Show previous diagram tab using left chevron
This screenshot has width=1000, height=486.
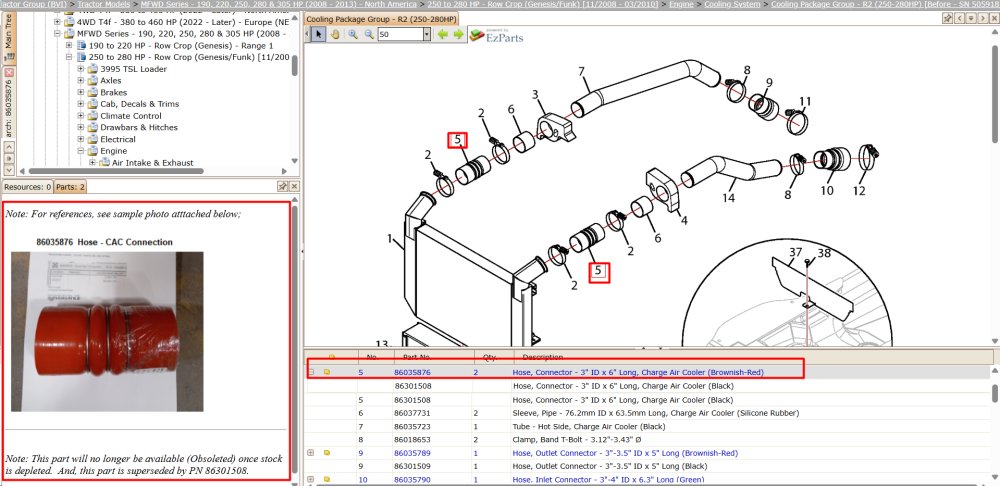(960, 18)
